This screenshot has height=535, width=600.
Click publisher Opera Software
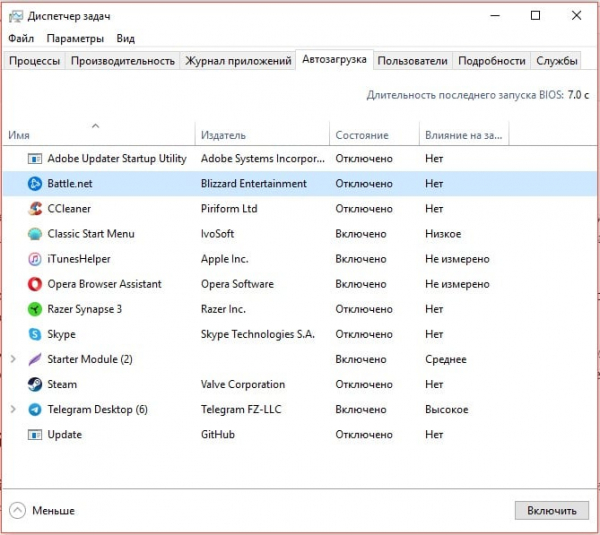point(237,284)
